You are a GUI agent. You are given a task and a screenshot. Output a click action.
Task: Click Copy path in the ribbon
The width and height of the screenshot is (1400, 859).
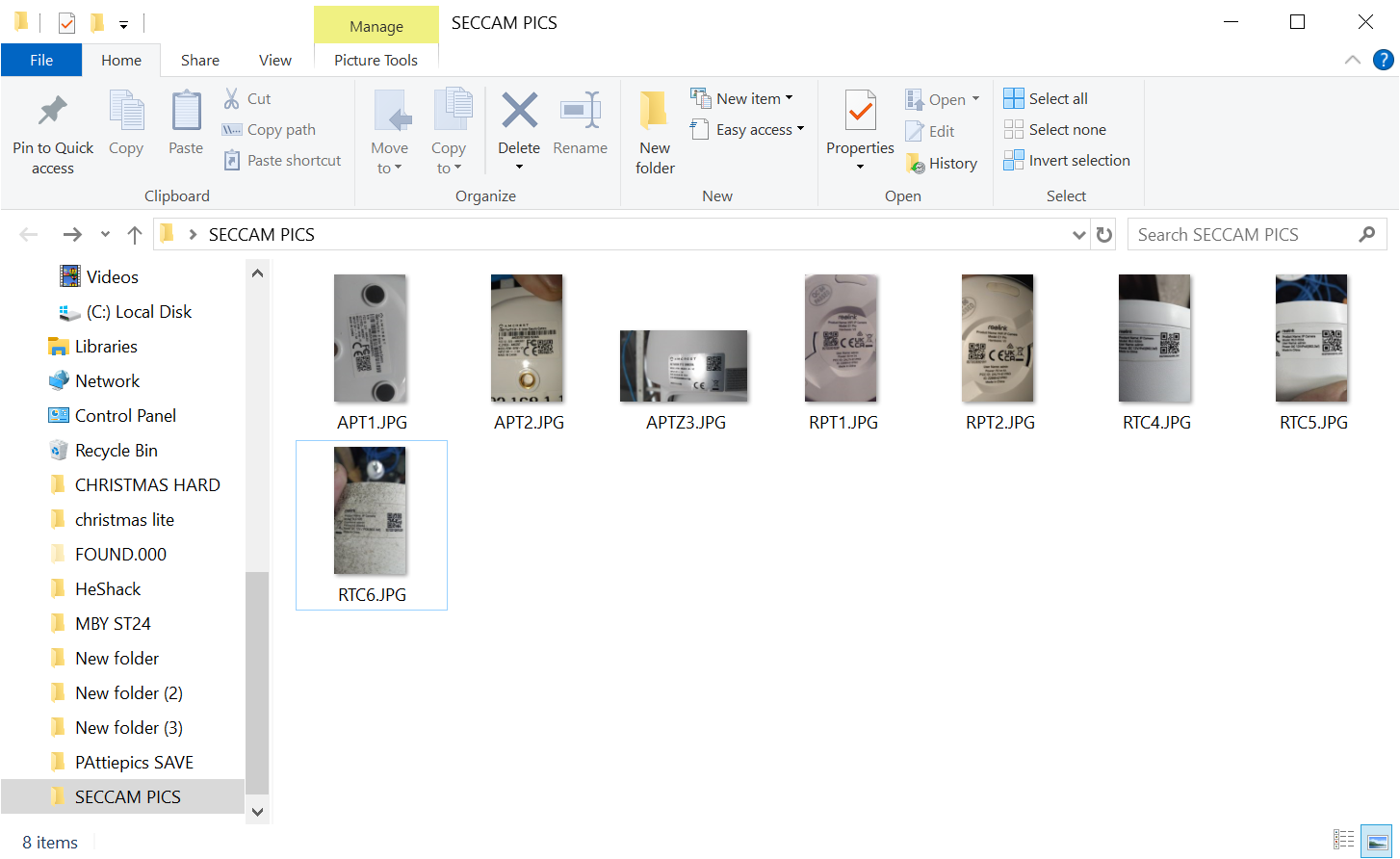(x=269, y=129)
